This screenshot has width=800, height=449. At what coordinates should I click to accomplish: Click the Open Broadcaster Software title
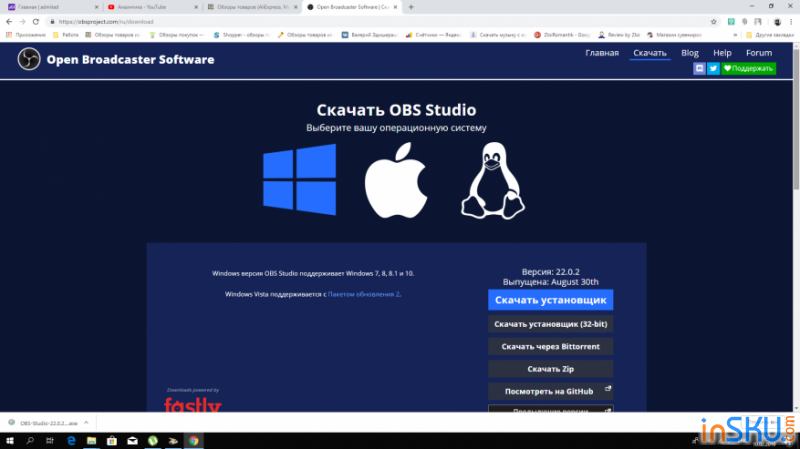130,60
